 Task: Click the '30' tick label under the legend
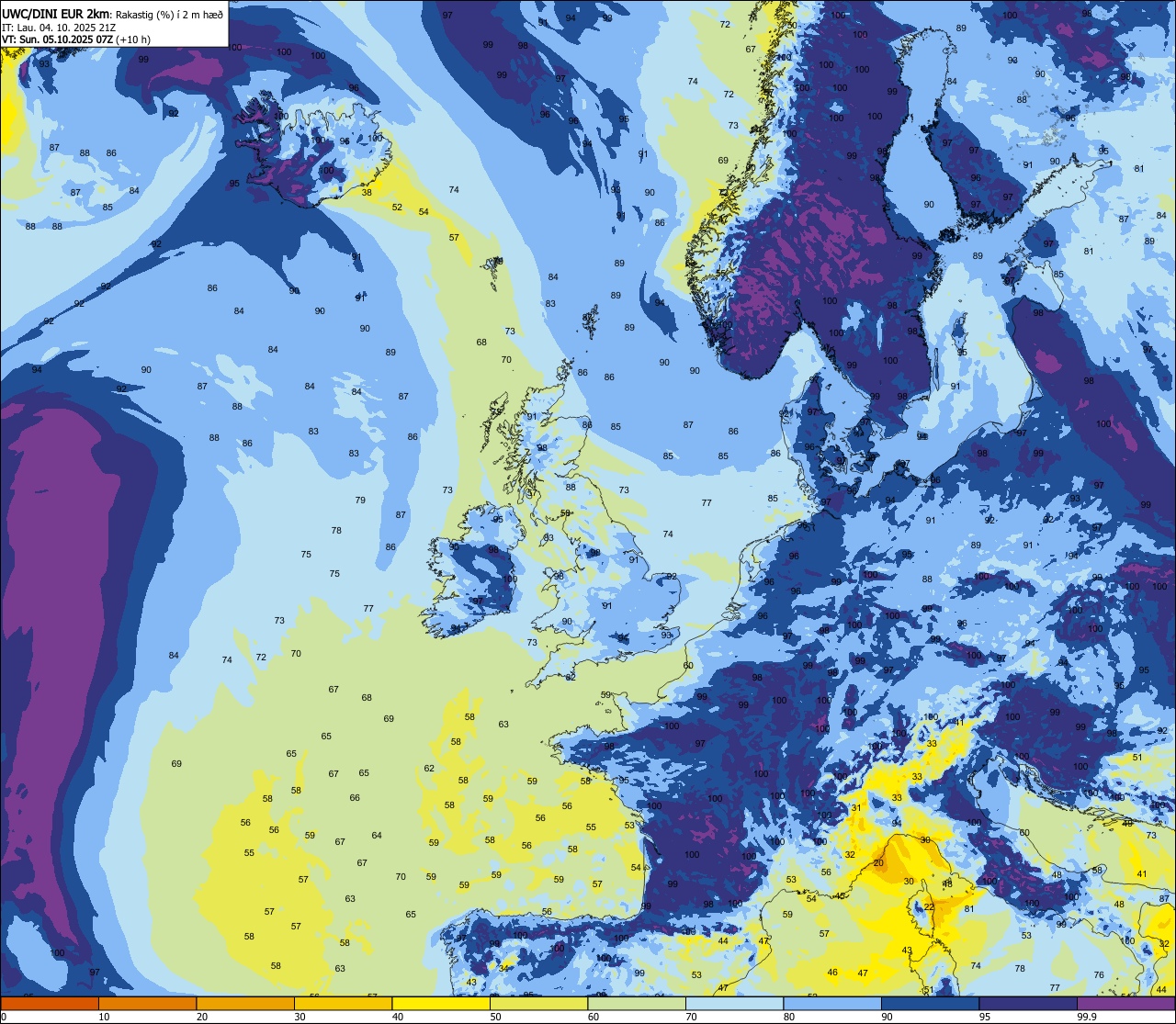click(x=300, y=1017)
